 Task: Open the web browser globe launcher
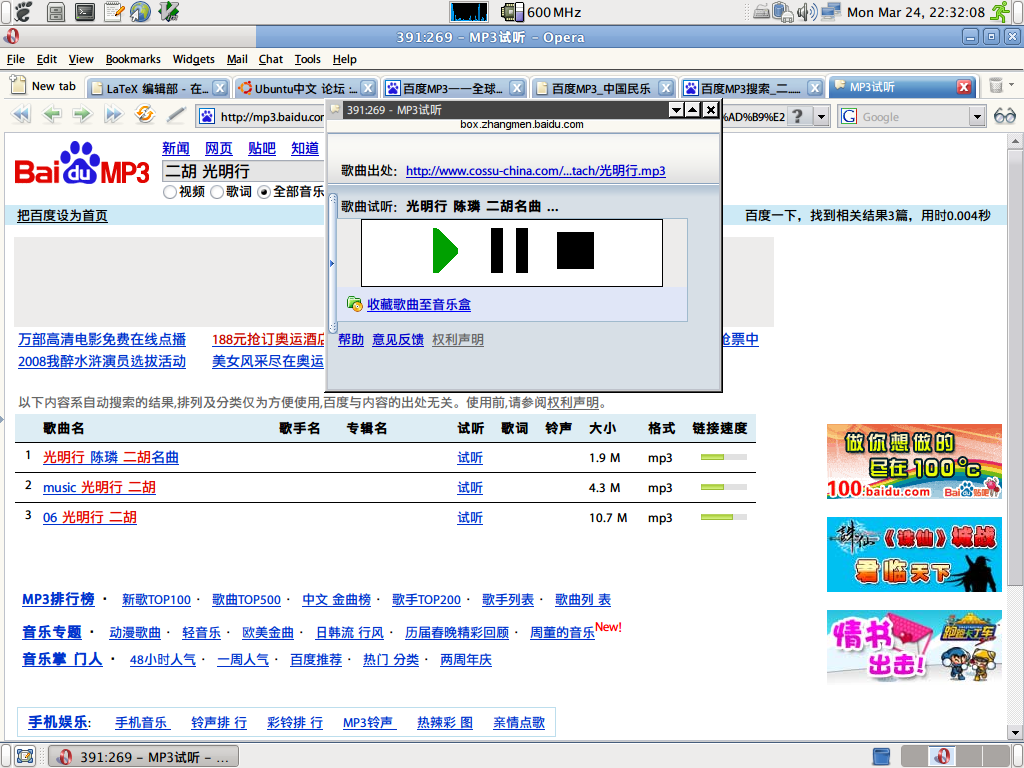click(x=140, y=12)
